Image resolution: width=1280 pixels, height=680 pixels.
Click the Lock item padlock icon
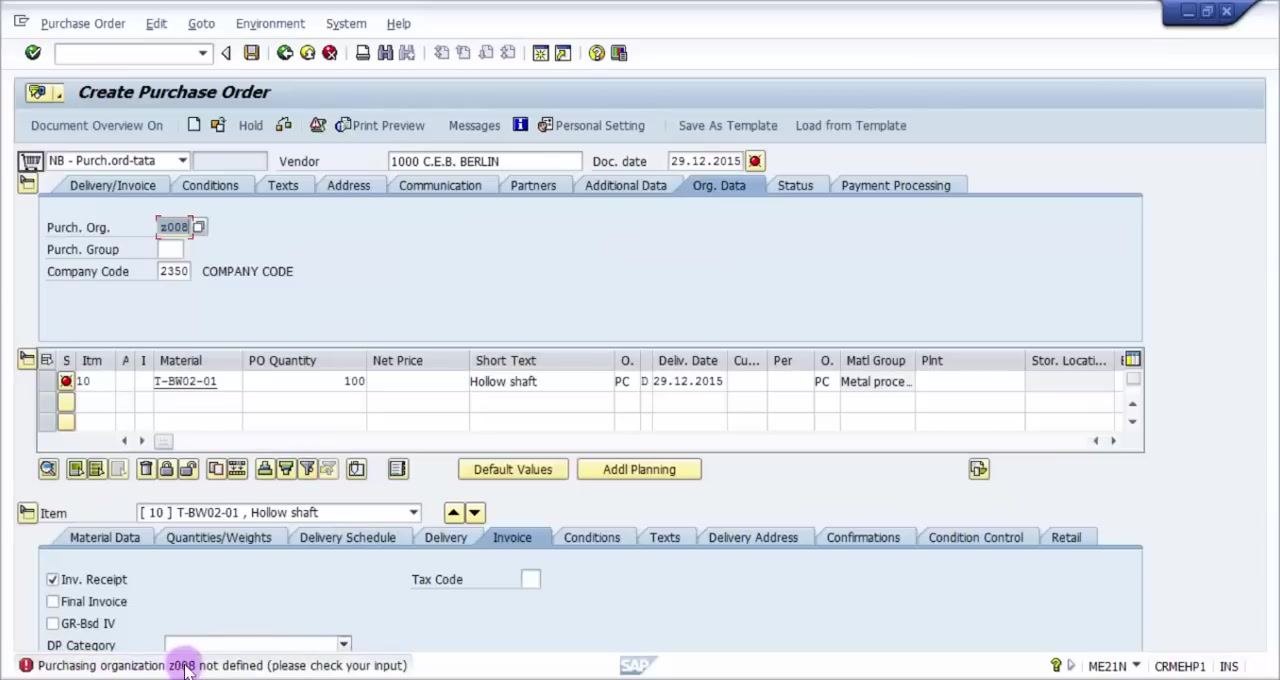(x=167, y=469)
